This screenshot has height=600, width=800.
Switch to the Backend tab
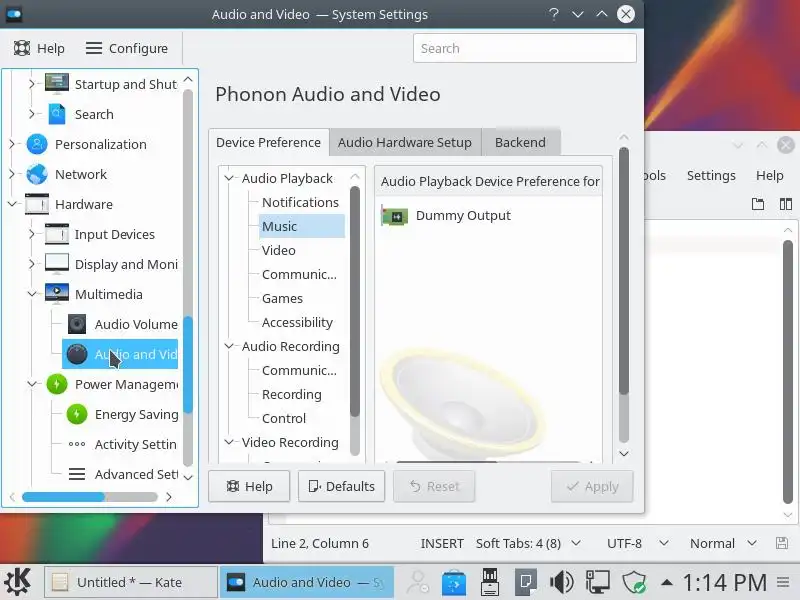coord(520,142)
